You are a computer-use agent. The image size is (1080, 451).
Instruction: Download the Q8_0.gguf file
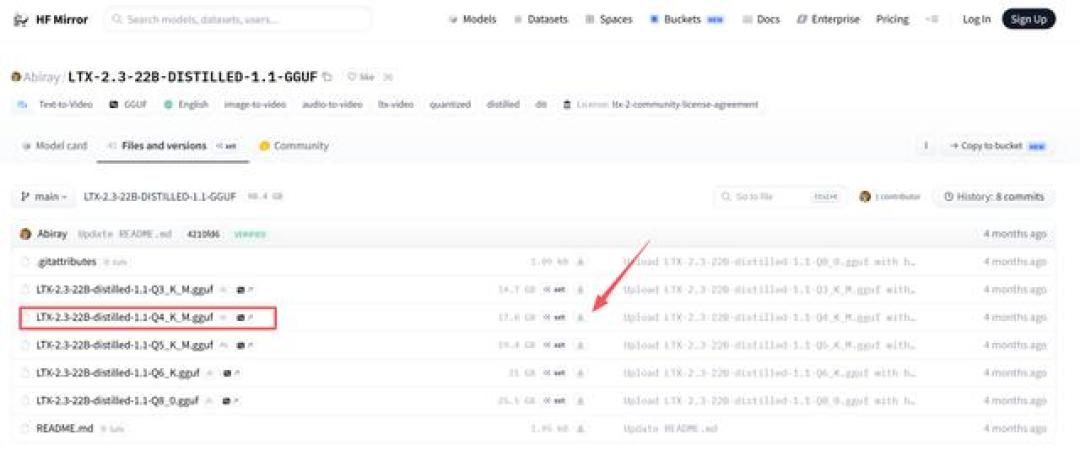click(x=580, y=400)
